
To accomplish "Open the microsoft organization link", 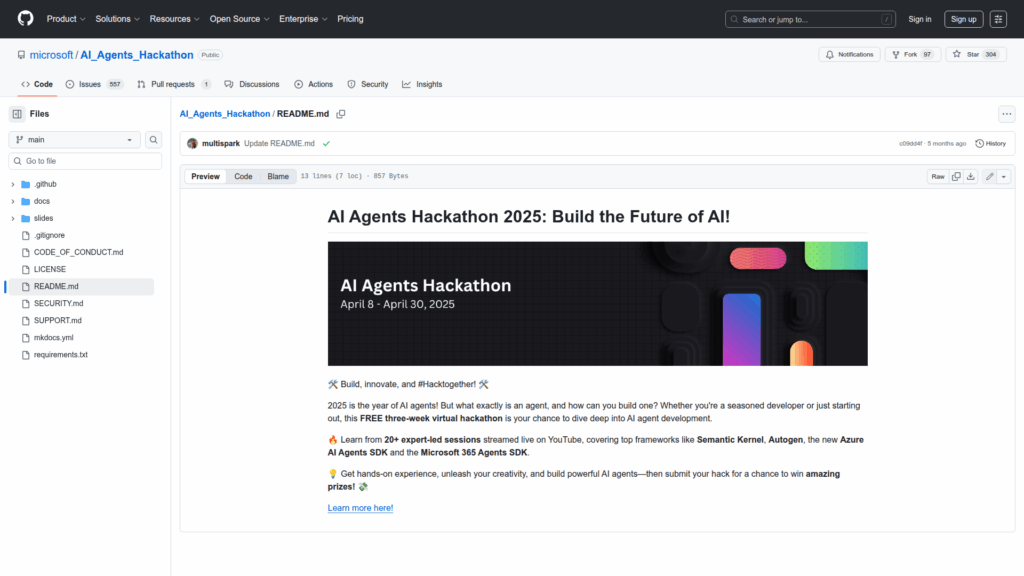I will click(x=52, y=55).
